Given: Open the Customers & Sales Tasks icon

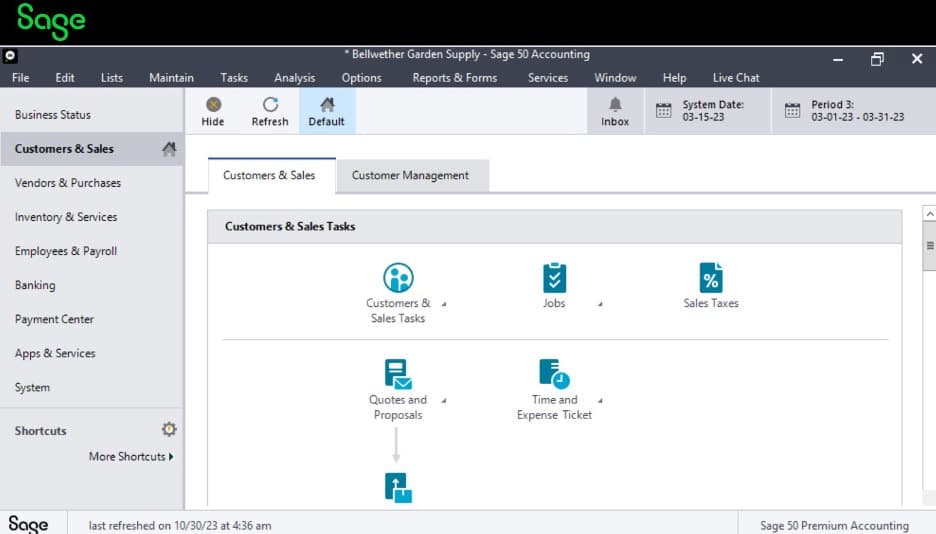Looking at the screenshot, I should (x=398, y=277).
